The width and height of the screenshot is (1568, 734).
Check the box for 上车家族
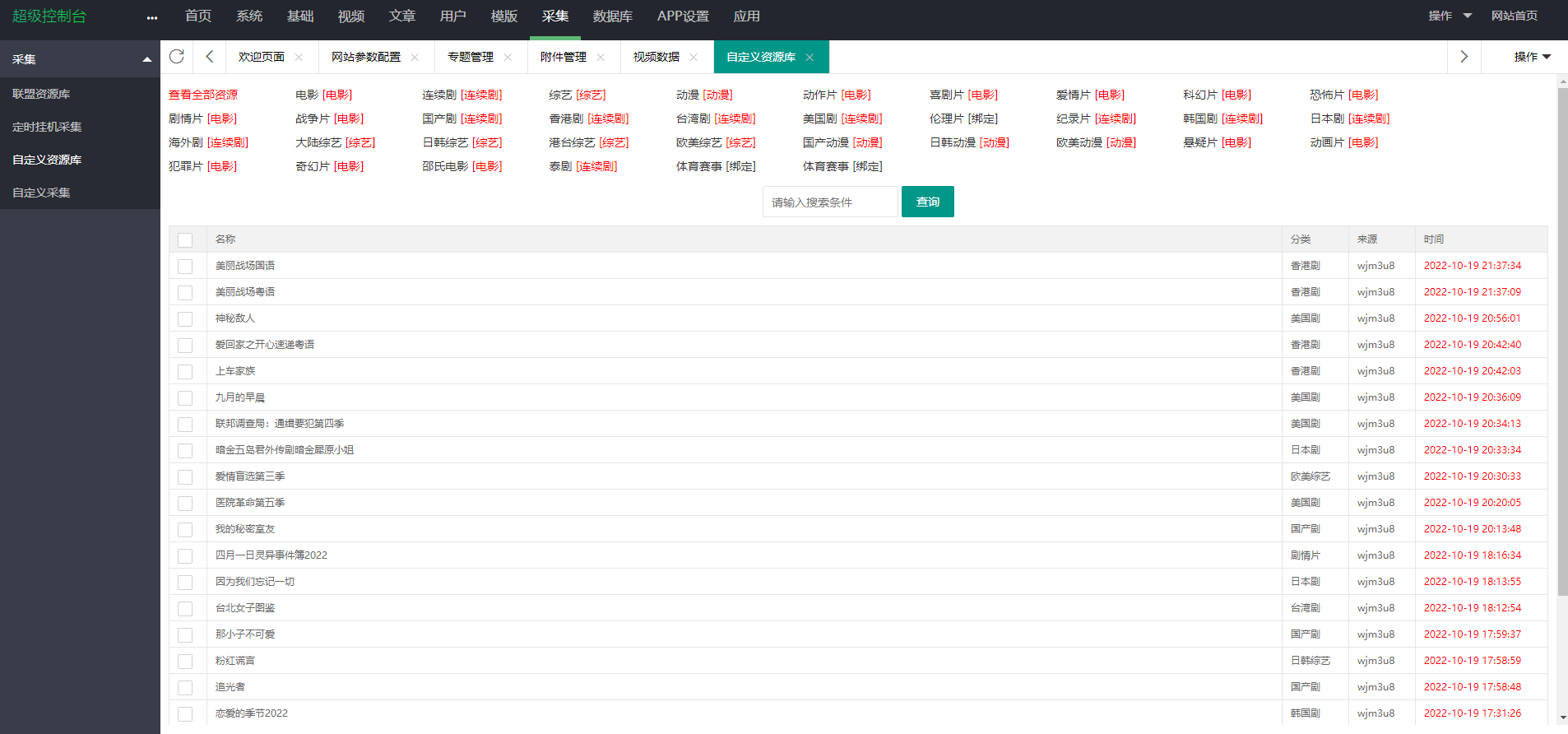tap(185, 371)
